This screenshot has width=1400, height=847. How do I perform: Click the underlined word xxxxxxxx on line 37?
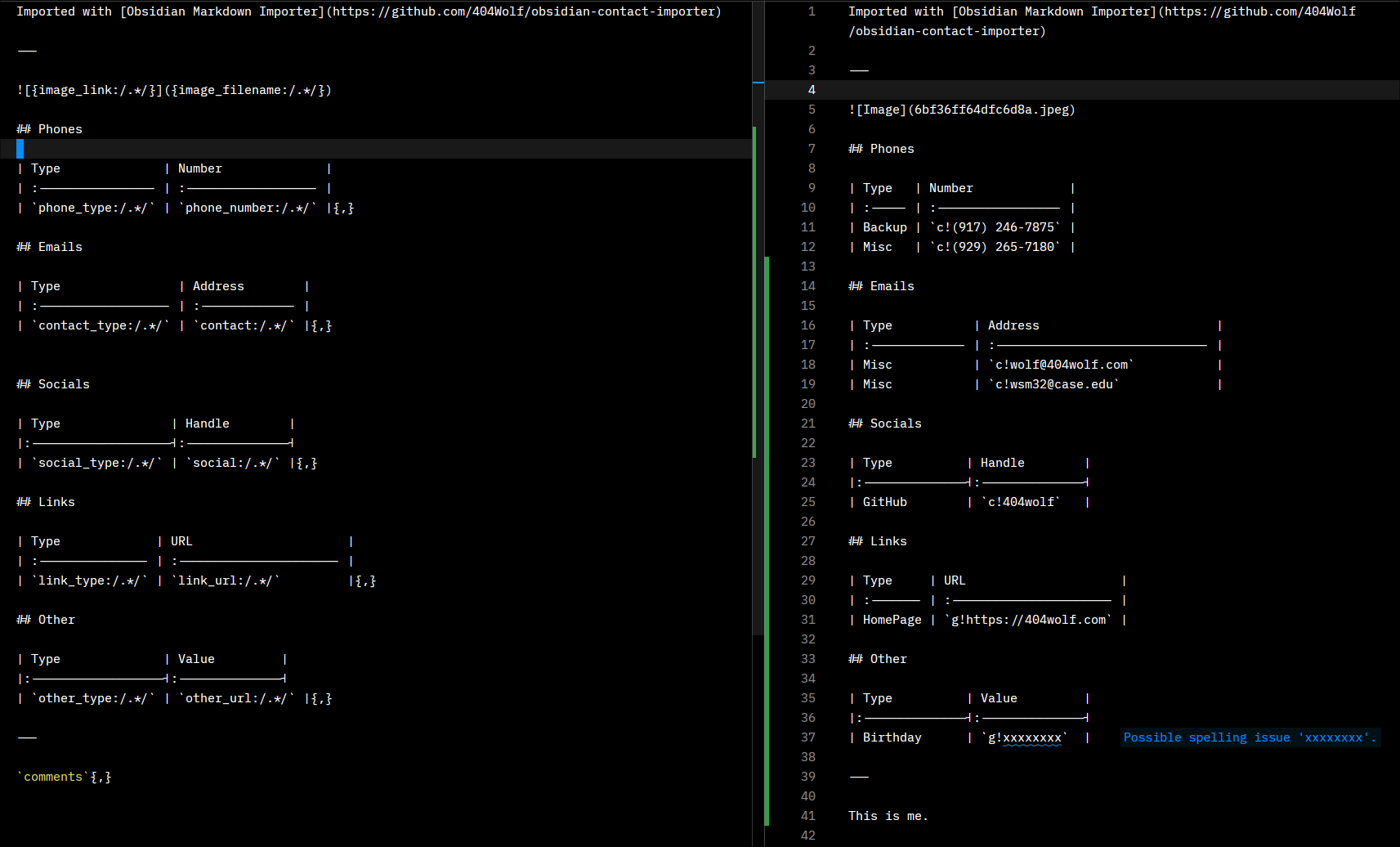click(1032, 737)
